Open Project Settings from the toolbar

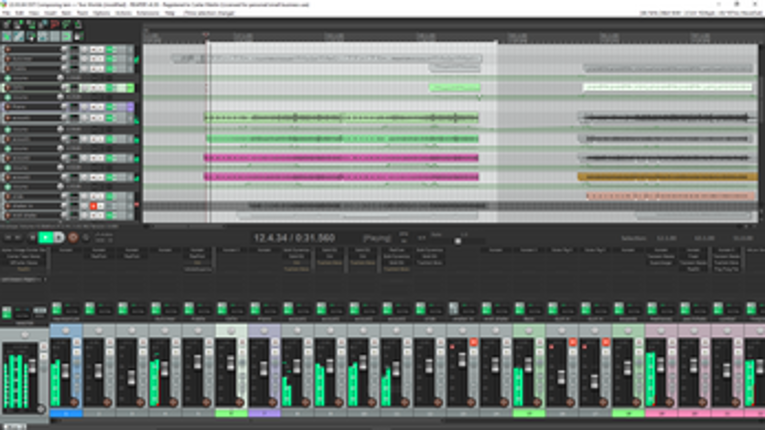pos(42,24)
